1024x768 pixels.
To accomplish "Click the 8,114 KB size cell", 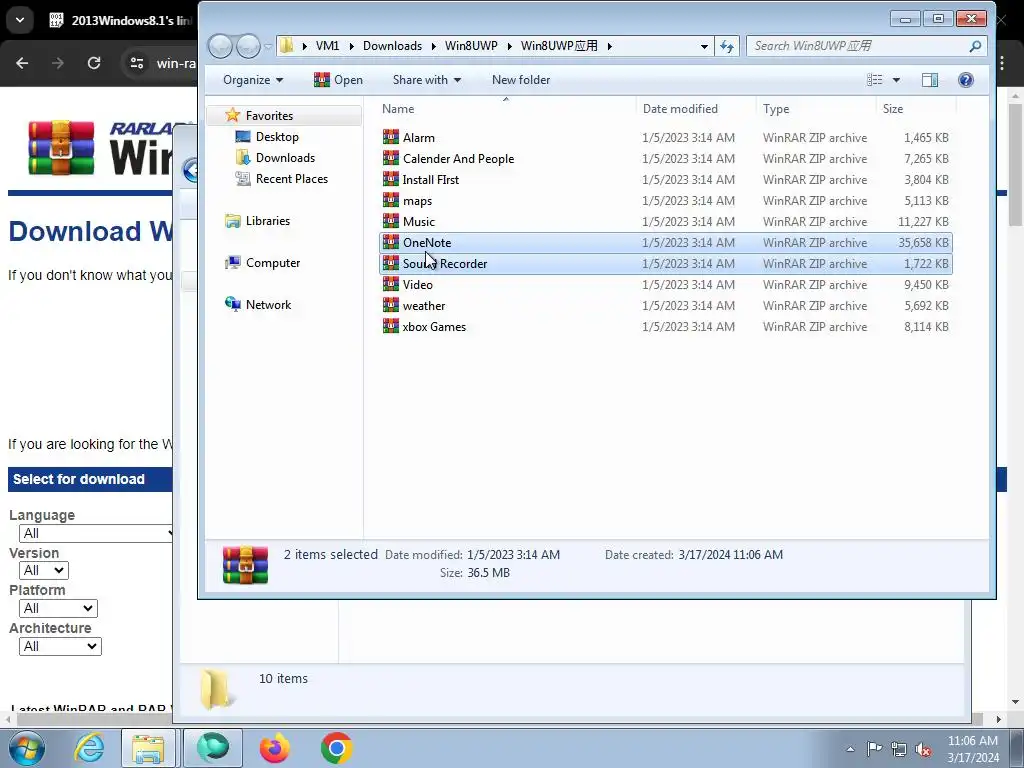I will click(x=926, y=327).
